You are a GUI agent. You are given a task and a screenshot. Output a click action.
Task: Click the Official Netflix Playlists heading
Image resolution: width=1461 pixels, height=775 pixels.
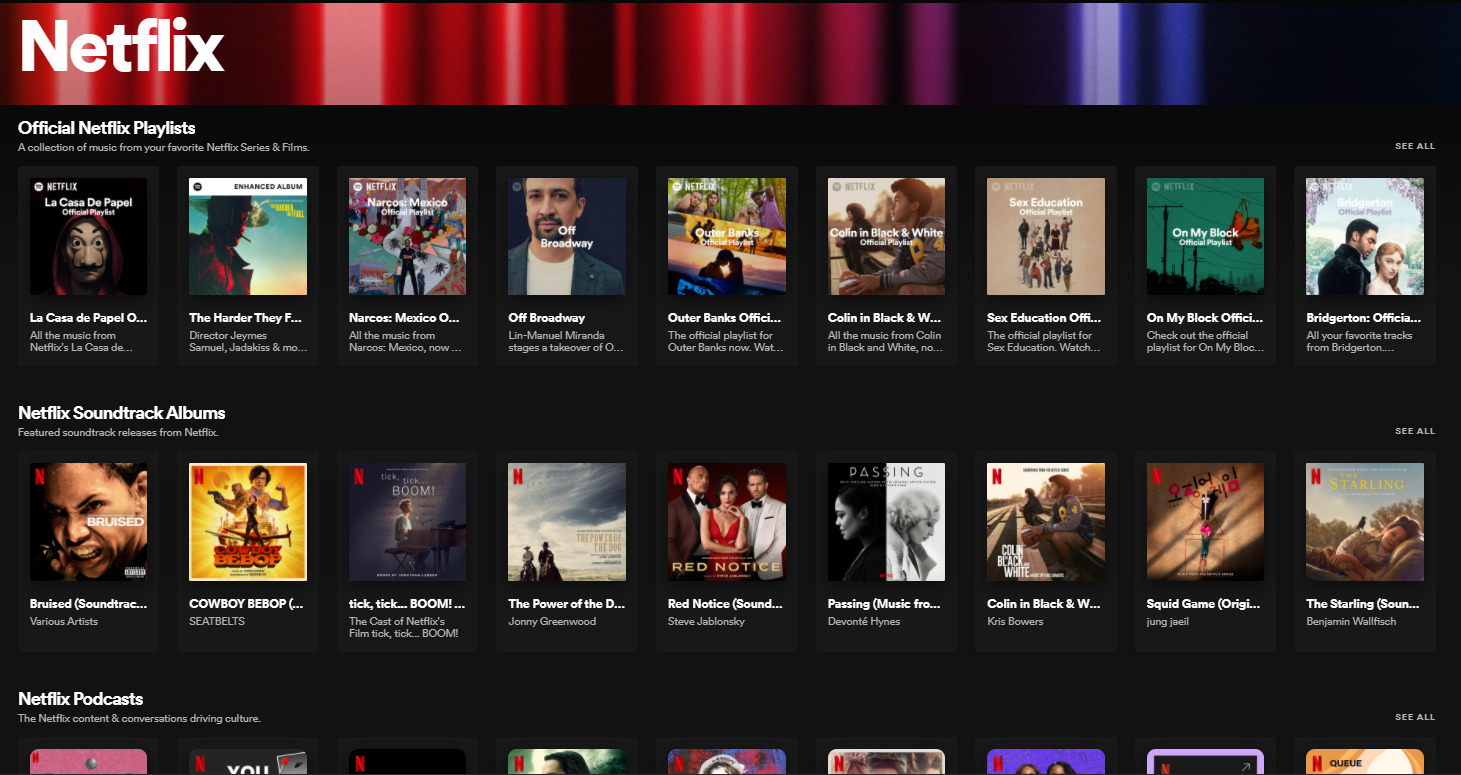pyautogui.click(x=107, y=128)
